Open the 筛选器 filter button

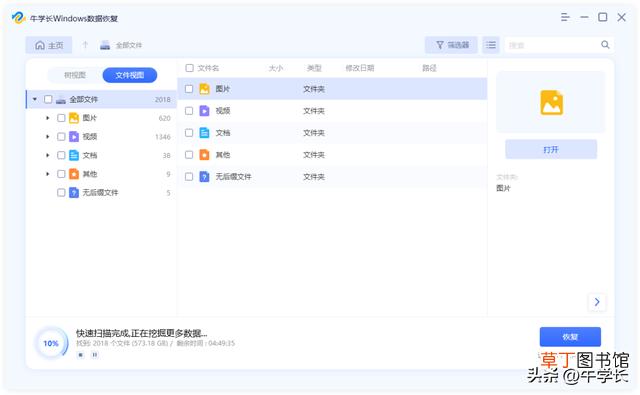451,45
